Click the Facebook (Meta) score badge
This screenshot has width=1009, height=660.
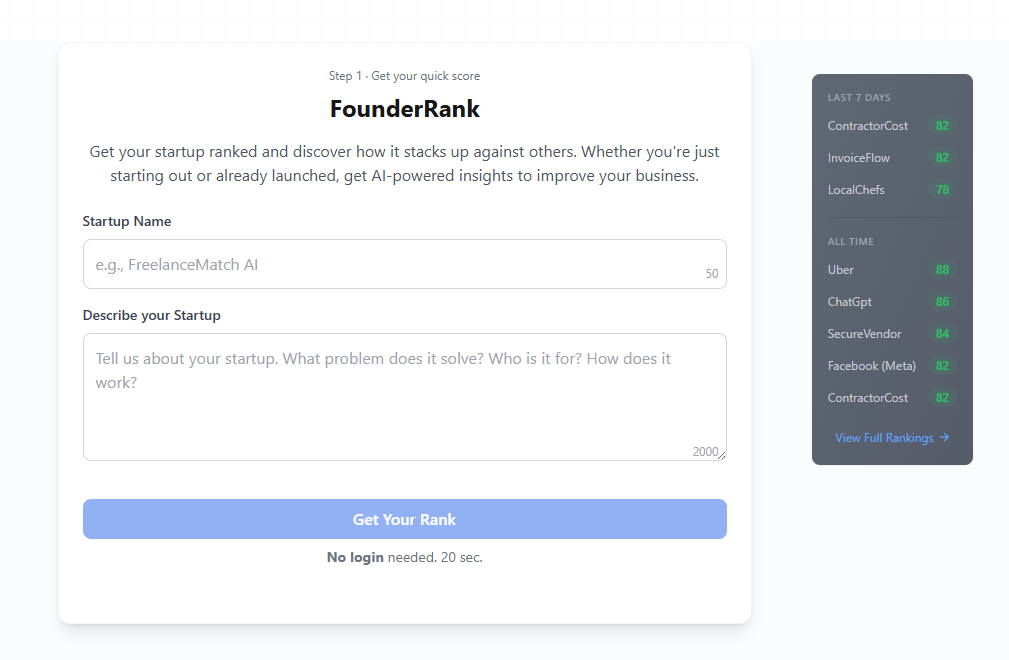tap(941, 365)
